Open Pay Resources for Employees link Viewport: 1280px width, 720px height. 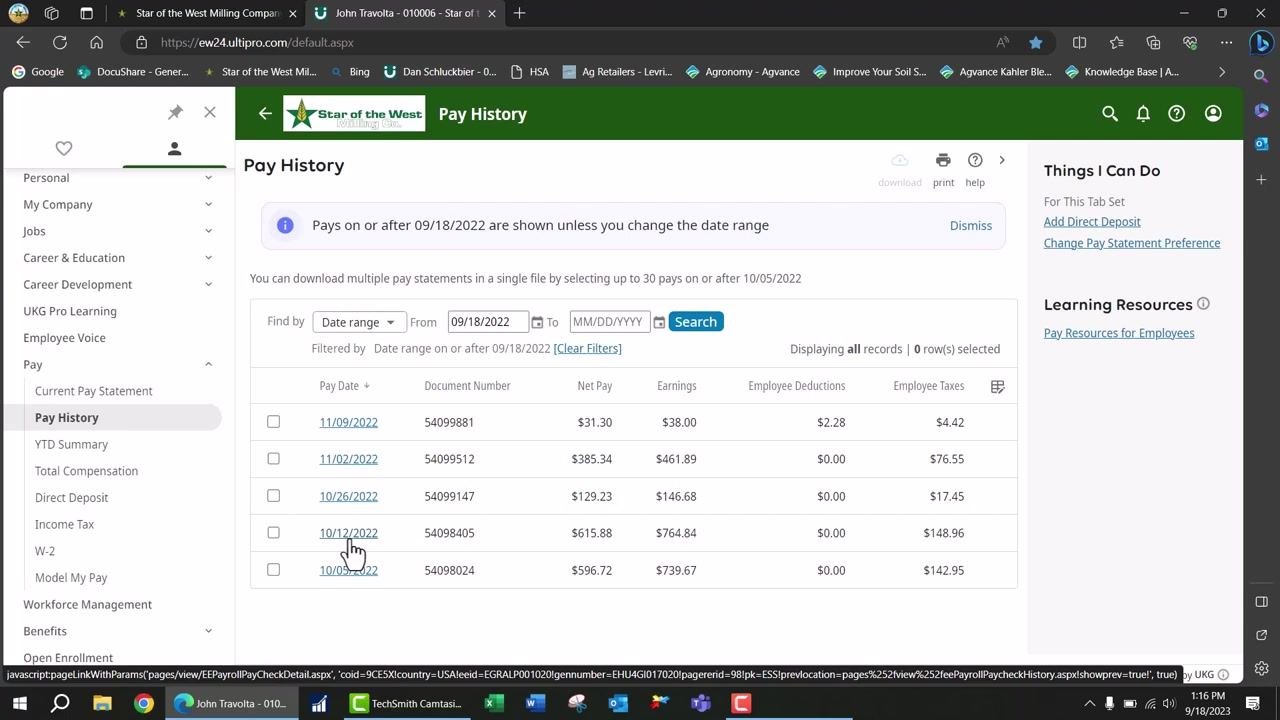[1119, 333]
